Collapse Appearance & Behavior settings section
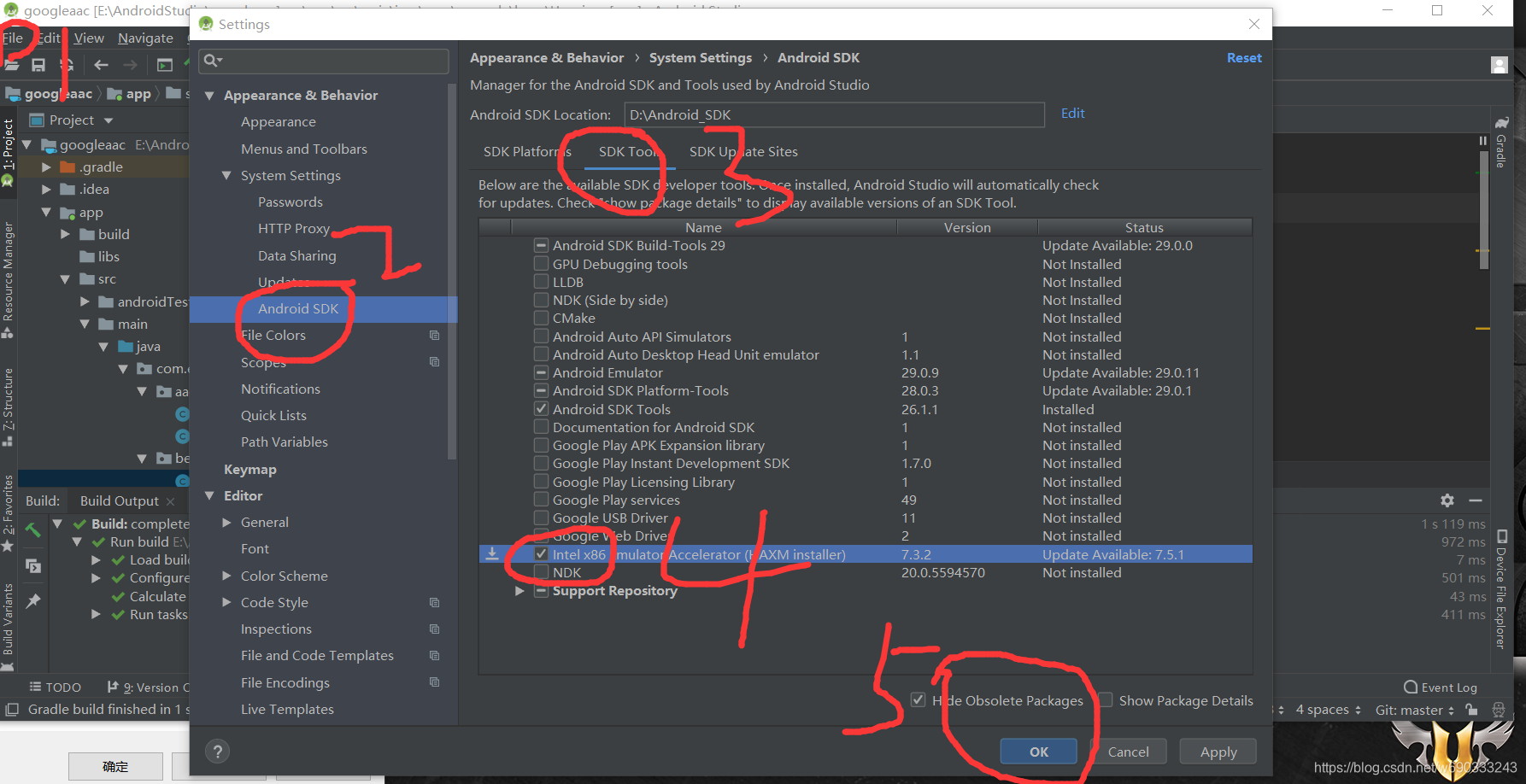The height and width of the screenshot is (784, 1526). (x=209, y=96)
